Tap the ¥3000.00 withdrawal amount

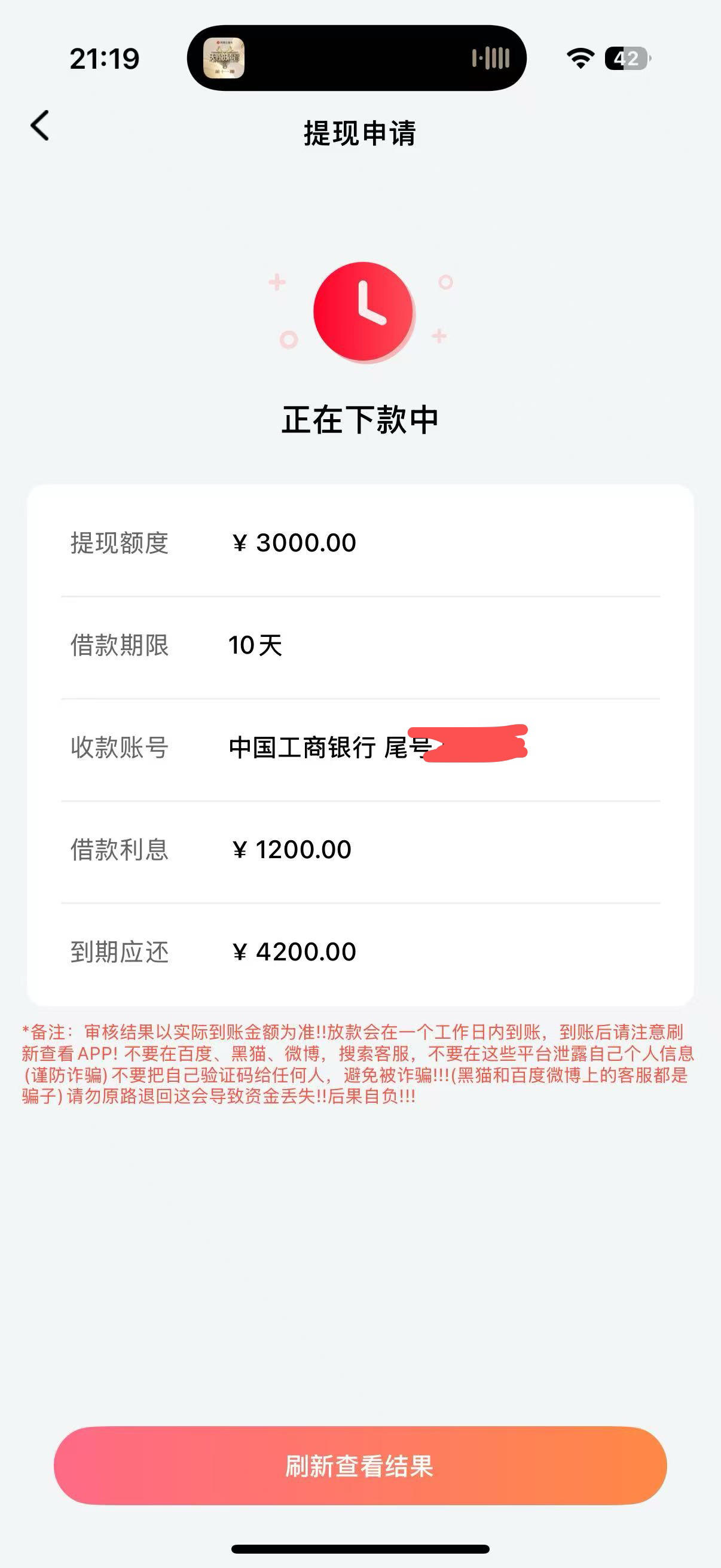click(x=294, y=543)
